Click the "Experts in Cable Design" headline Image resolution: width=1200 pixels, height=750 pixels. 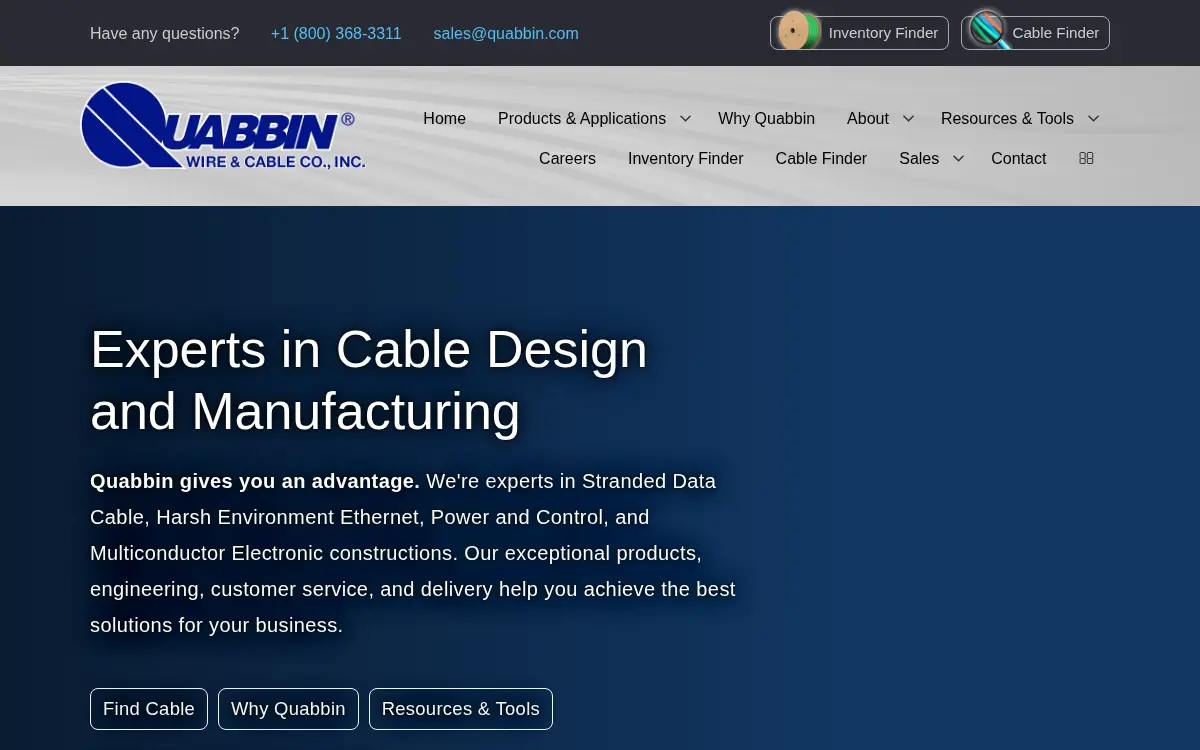coord(369,349)
